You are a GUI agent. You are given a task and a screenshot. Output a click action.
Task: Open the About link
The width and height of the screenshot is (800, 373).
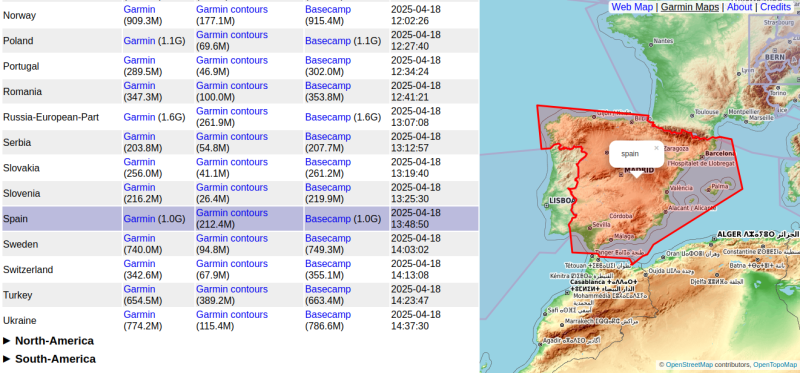[739, 7]
